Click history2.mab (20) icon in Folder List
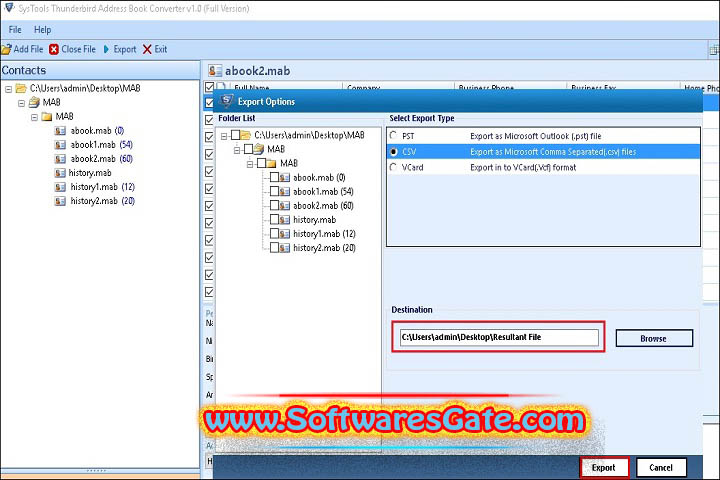This screenshot has height=480, width=720. 284,248
